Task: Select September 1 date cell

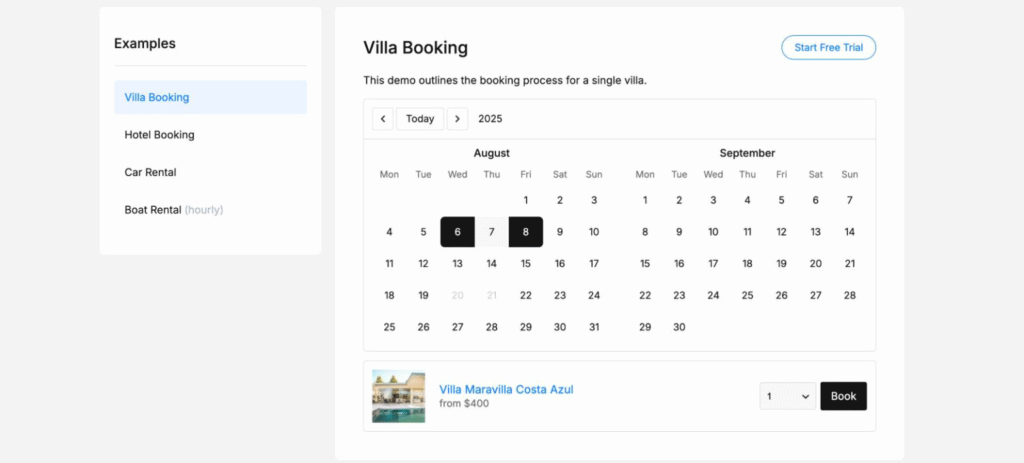Action: tap(645, 200)
